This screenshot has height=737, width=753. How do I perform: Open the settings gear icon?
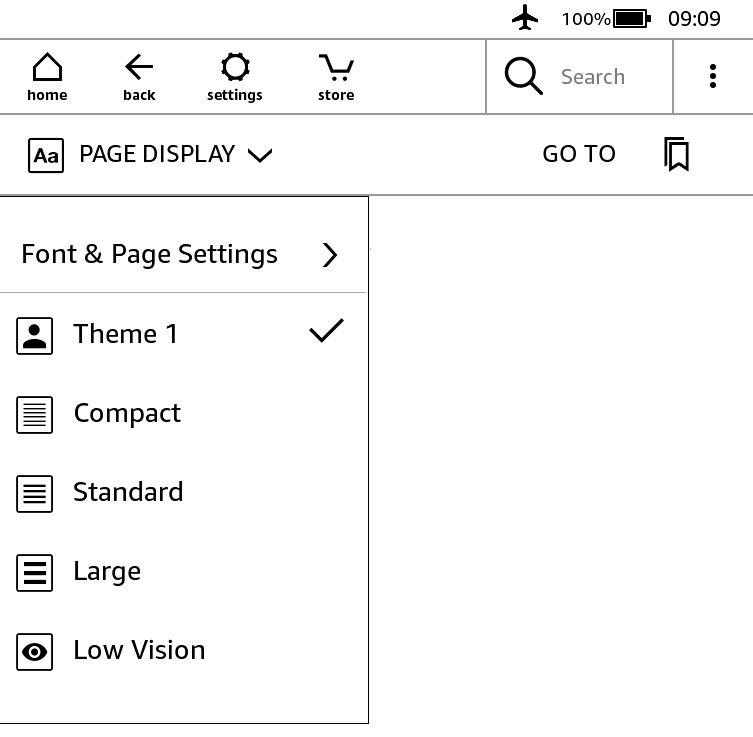point(235,77)
